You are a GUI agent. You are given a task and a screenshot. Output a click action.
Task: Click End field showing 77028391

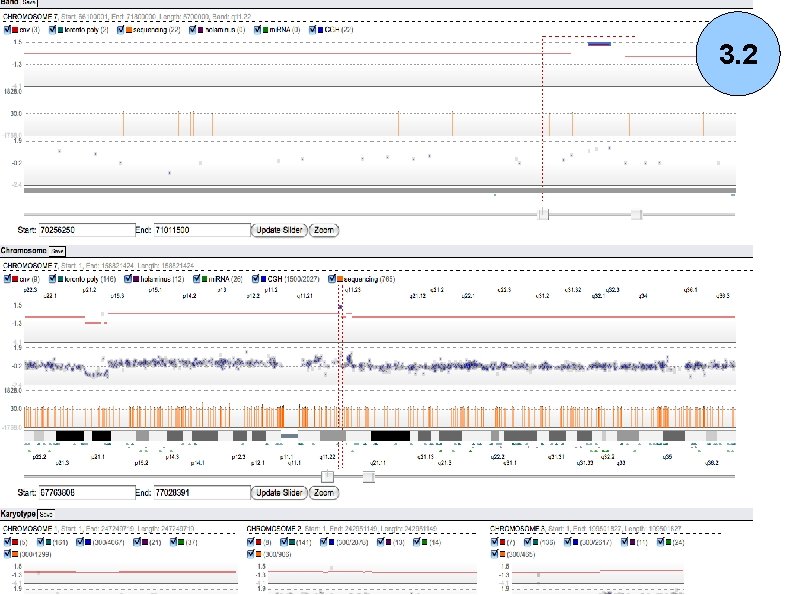pos(202,493)
